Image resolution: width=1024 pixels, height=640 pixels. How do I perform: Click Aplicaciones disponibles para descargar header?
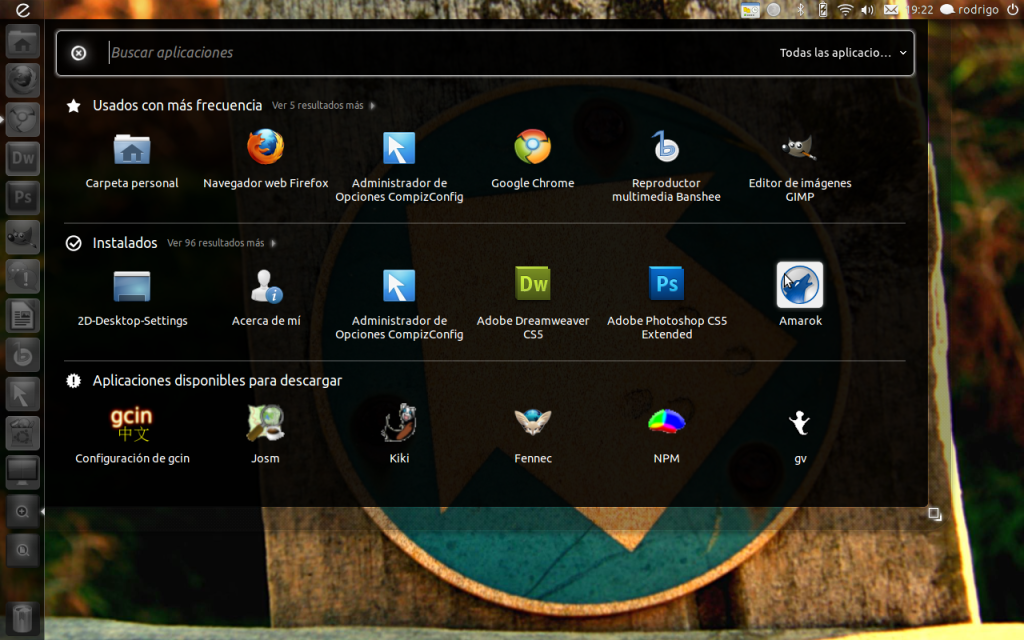[217, 381]
